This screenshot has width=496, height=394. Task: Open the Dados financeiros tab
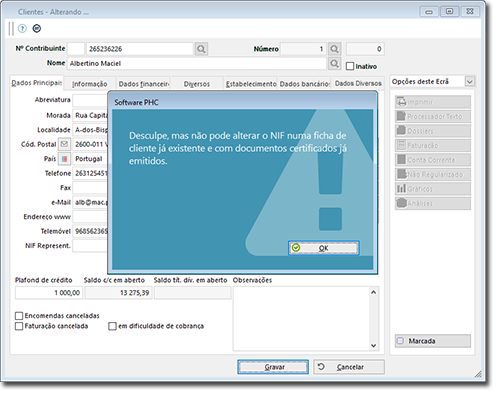[x=144, y=84]
